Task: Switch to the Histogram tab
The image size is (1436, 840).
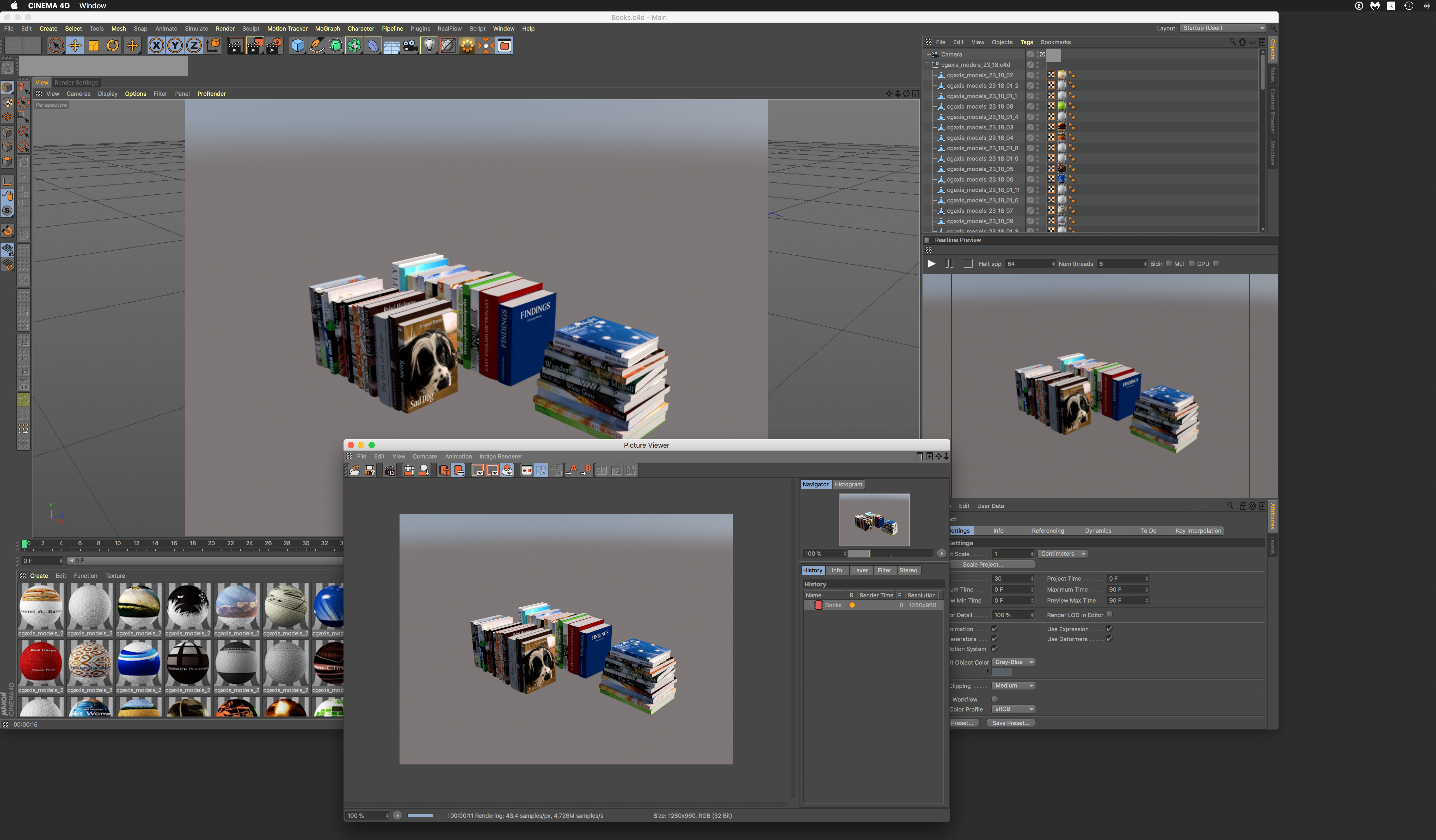Action: click(x=848, y=484)
